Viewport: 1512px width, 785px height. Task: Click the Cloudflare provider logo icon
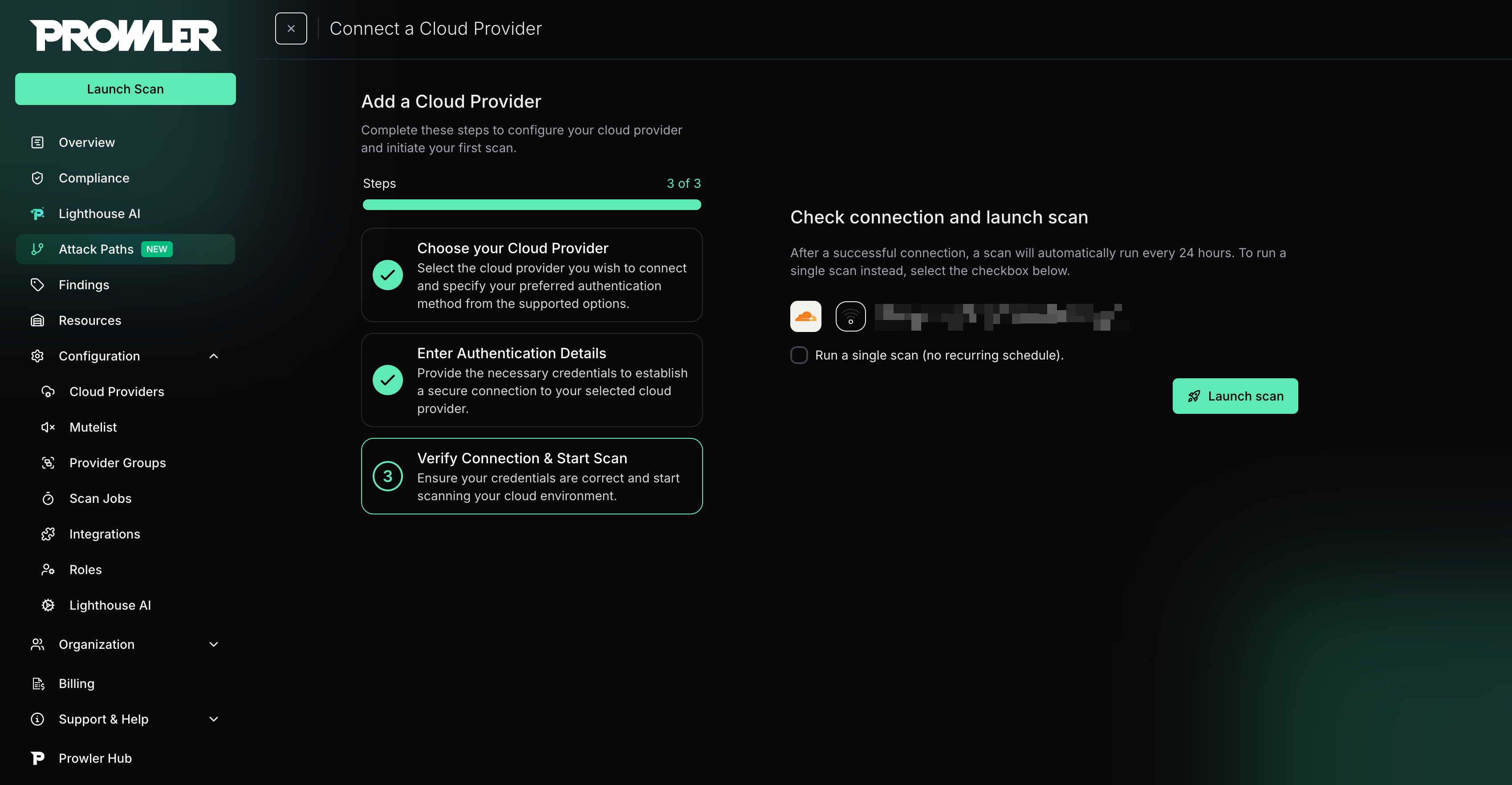pos(805,316)
